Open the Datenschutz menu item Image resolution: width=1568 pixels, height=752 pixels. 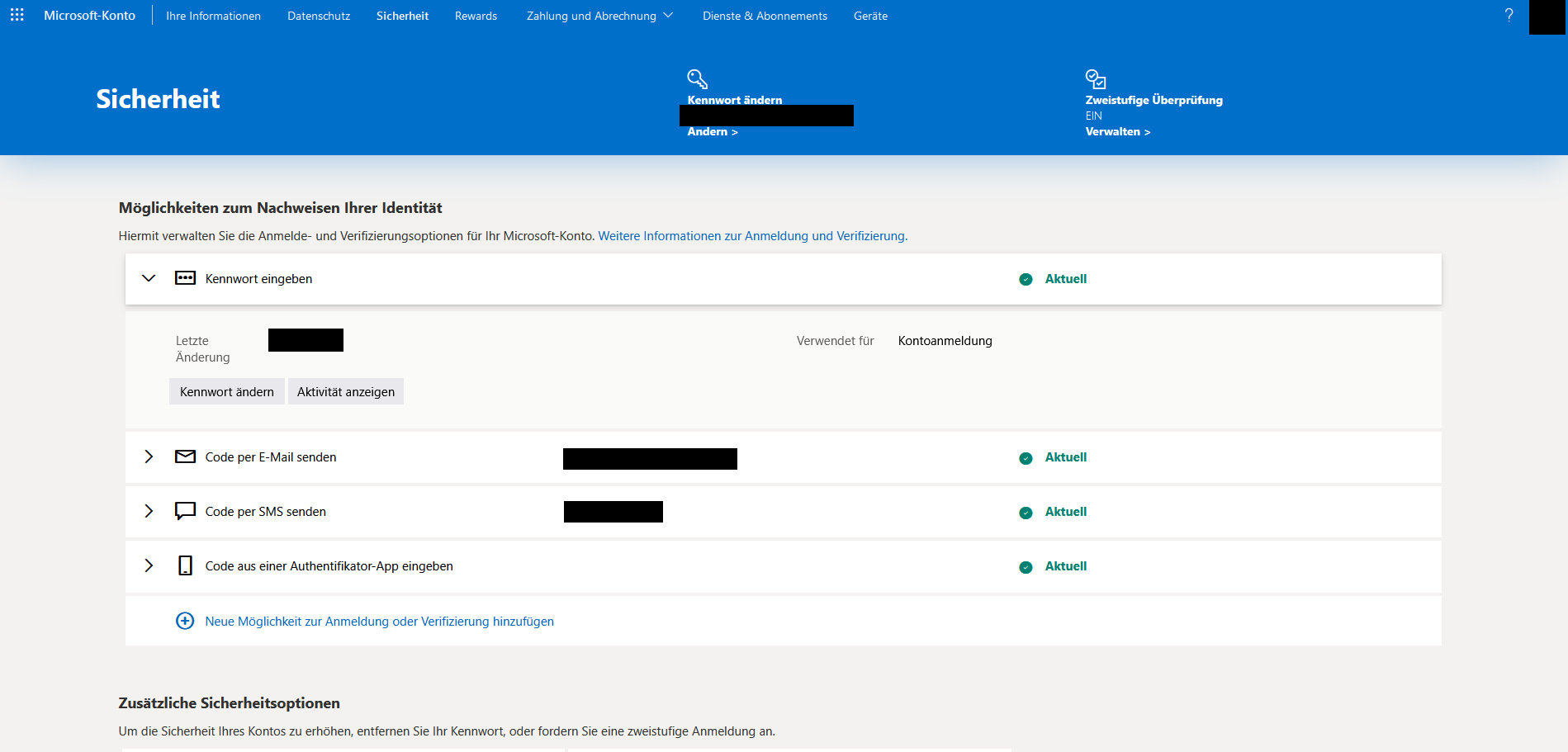pos(319,16)
